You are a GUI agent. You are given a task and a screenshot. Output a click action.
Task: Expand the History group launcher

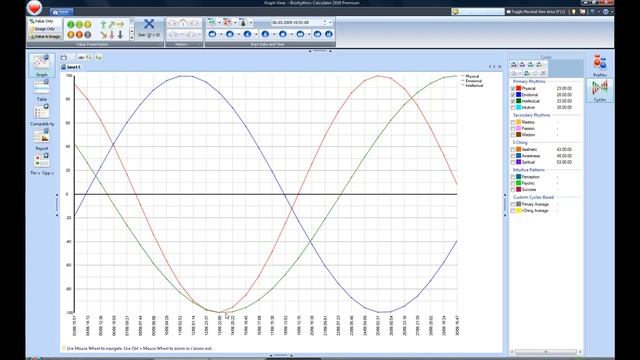click(200, 44)
